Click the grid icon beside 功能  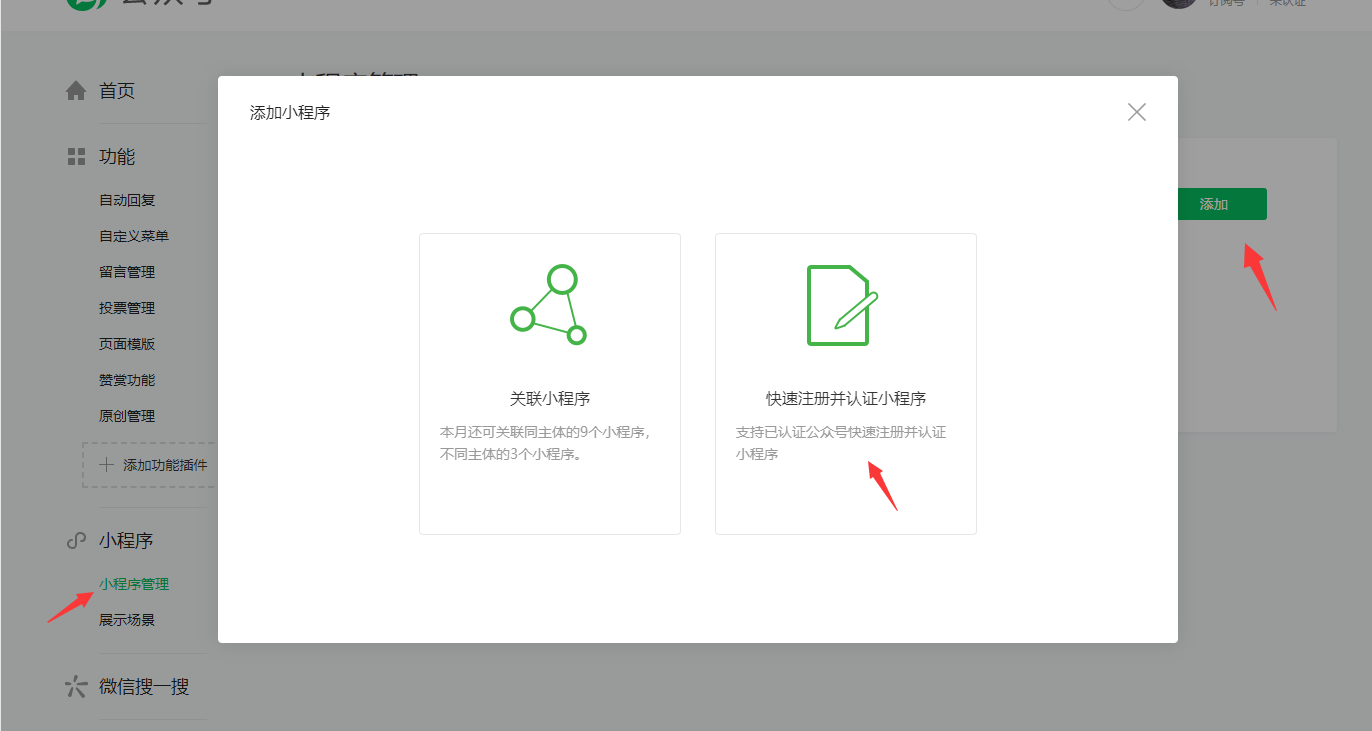[x=76, y=157]
